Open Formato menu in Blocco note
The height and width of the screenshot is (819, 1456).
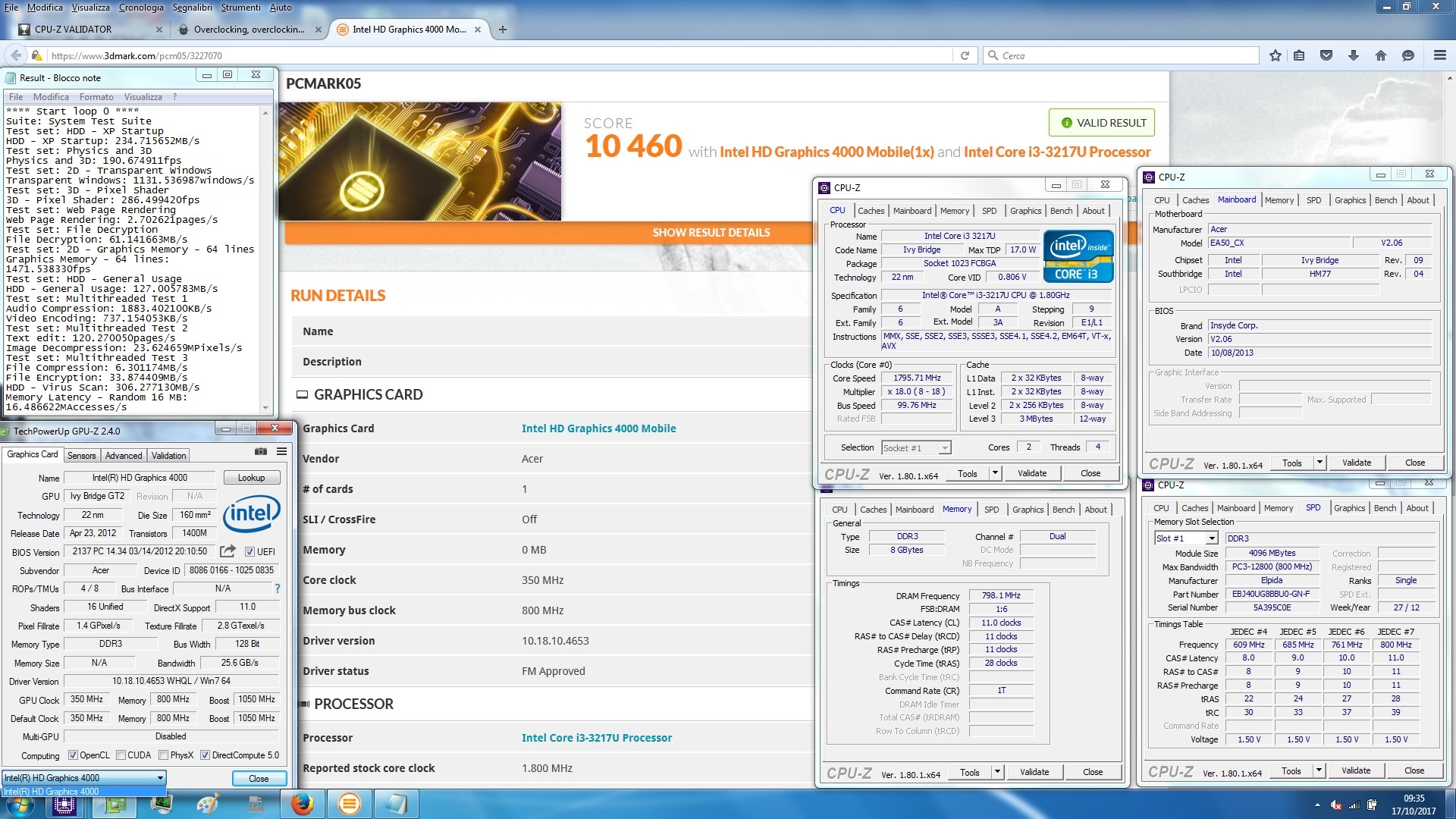(96, 97)
